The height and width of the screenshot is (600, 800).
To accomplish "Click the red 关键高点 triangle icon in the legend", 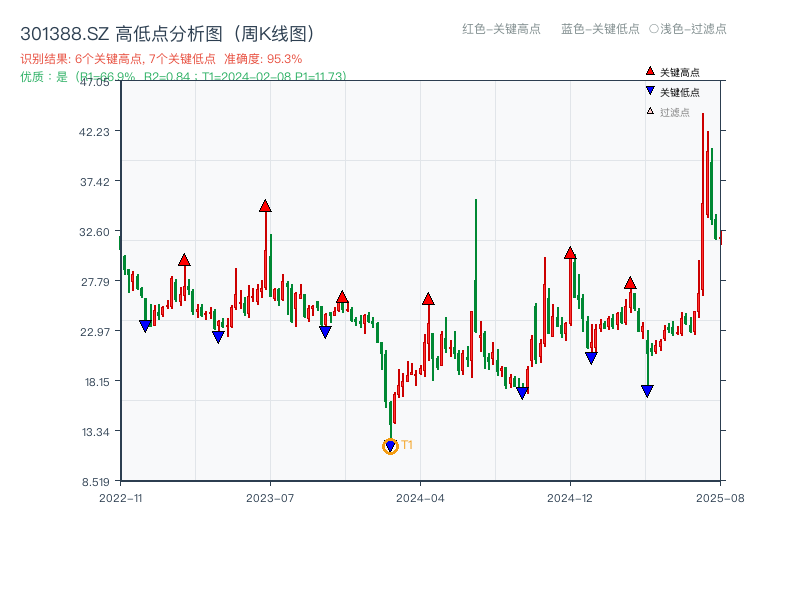I will click(649, 71).
